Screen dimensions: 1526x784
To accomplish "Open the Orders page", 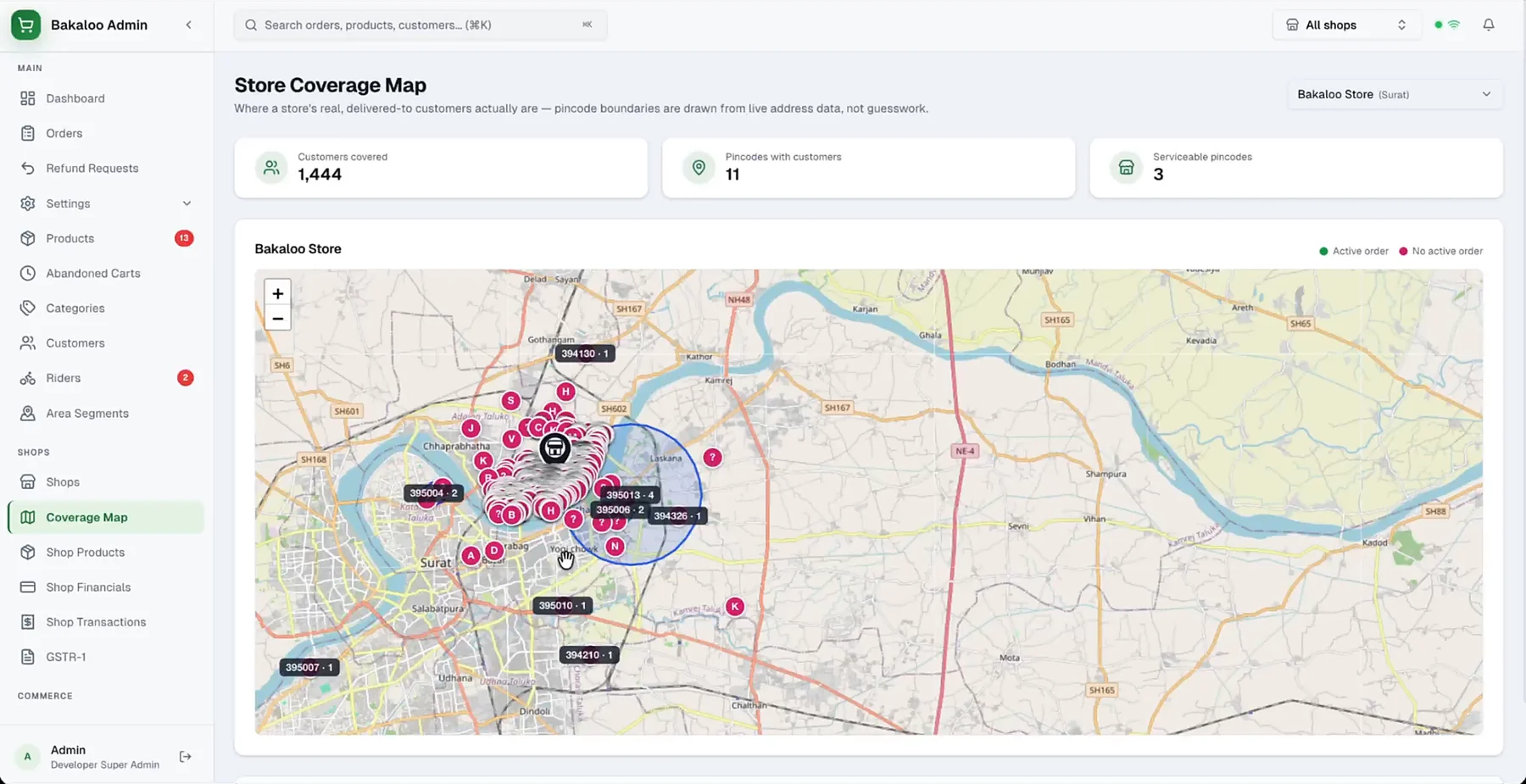I will click(106, 133).
